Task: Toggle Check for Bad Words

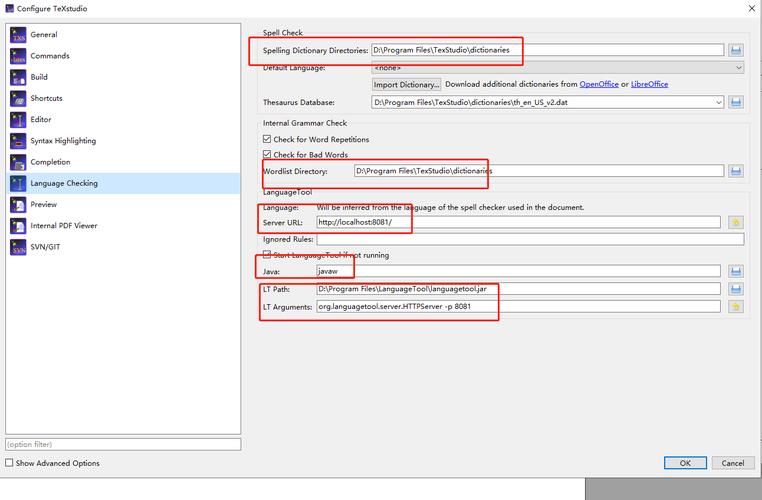Action: tap(267, 155)
